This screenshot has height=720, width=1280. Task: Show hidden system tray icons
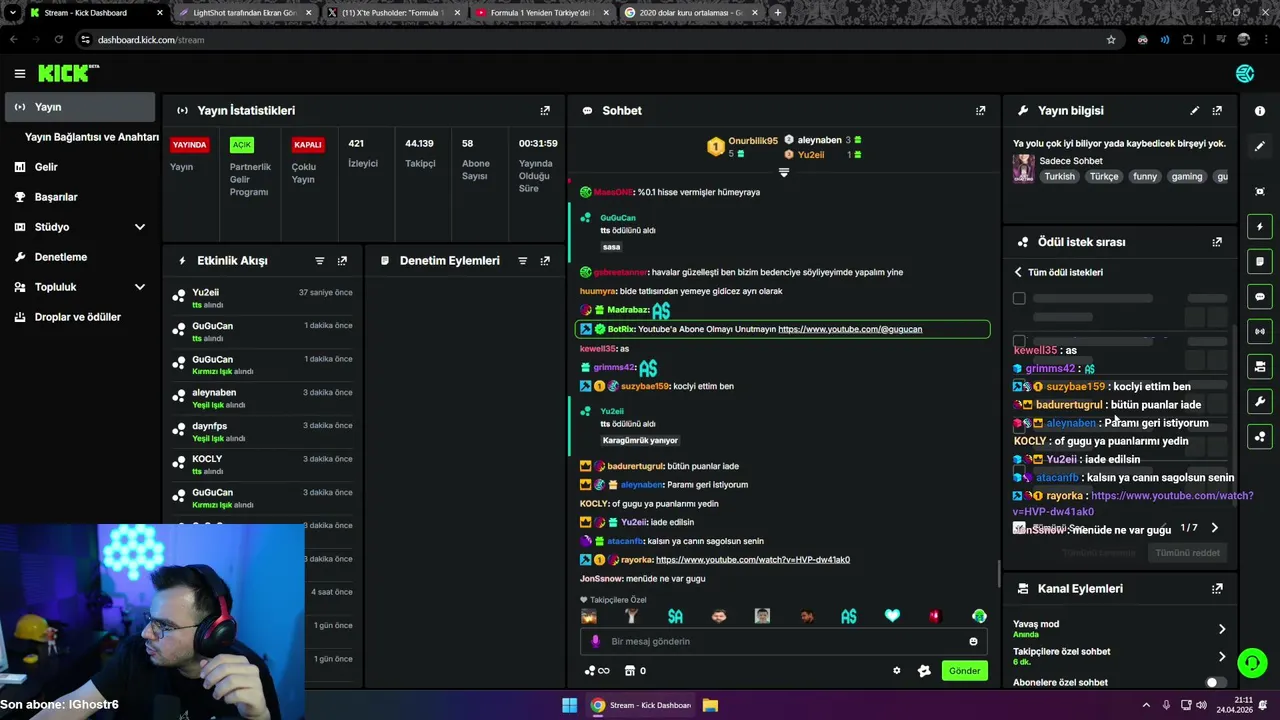(1146, 705)
